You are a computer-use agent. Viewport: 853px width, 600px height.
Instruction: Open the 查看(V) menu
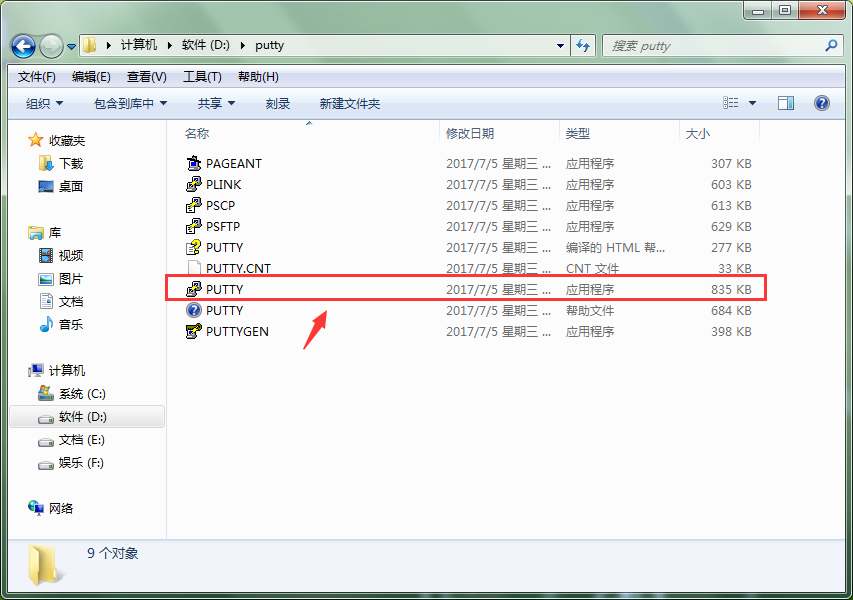[146, 77]
